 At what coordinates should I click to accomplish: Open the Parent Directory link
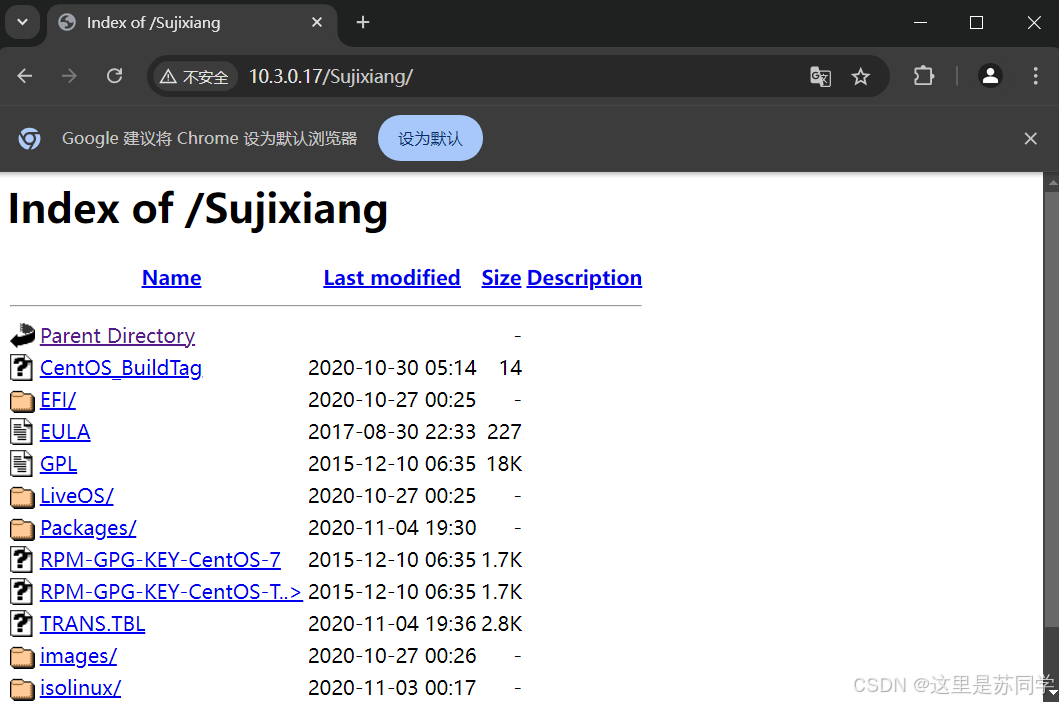[x=118, y=336]
